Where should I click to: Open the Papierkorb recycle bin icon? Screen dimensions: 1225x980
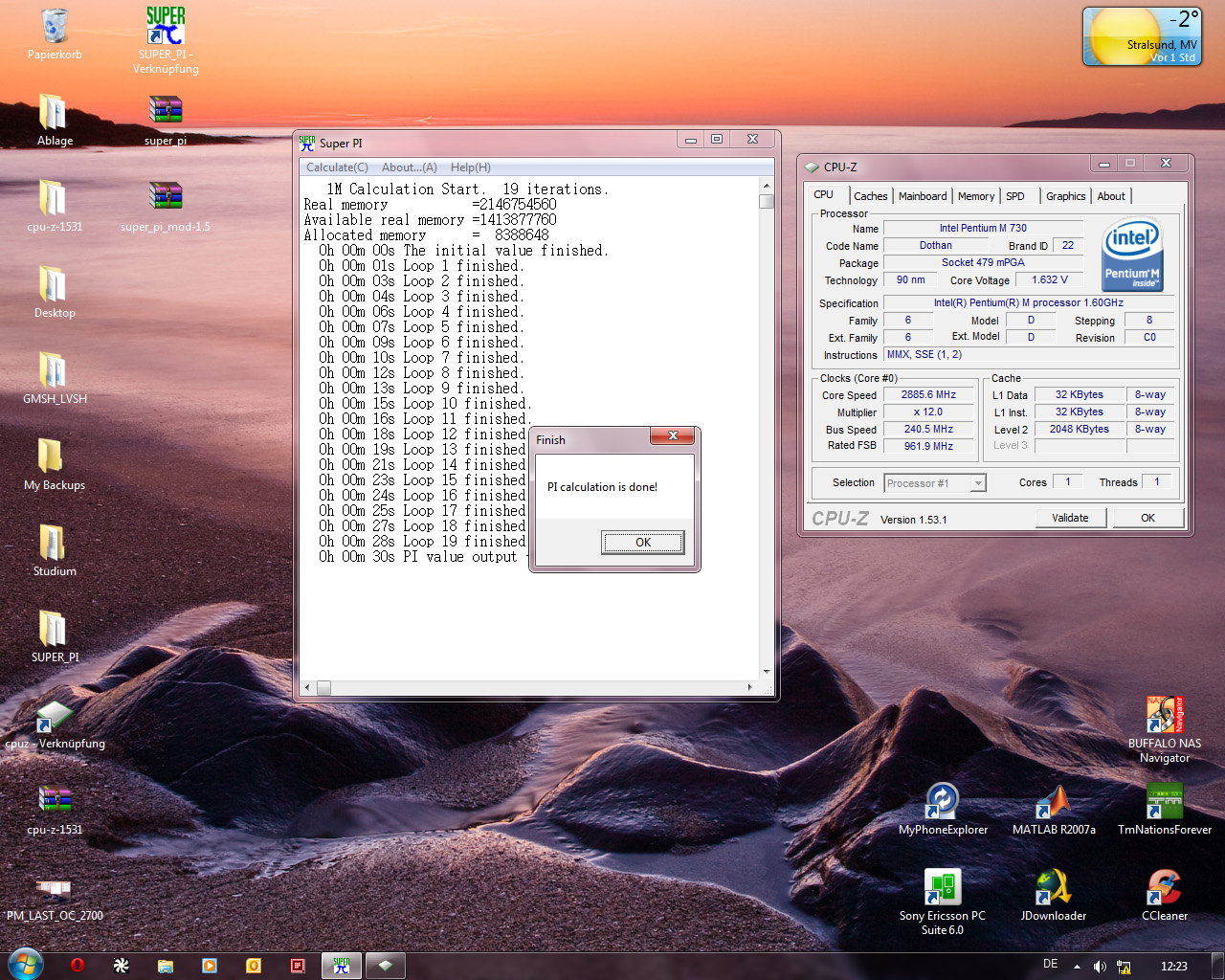55,29
